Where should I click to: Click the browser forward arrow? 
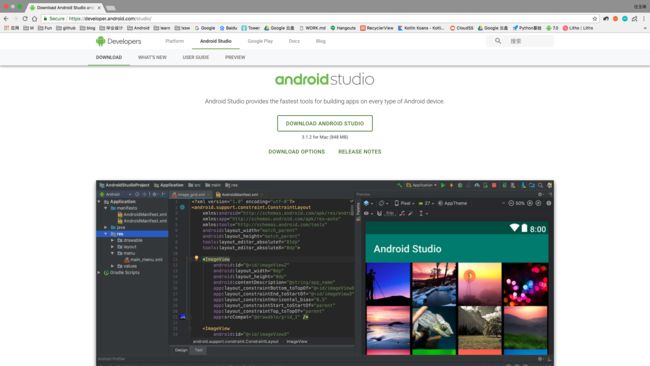15,19
